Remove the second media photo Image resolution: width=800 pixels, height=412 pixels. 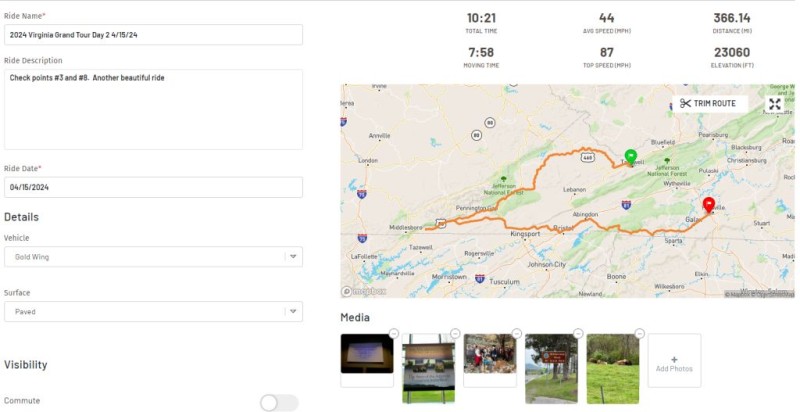[455, 333]
